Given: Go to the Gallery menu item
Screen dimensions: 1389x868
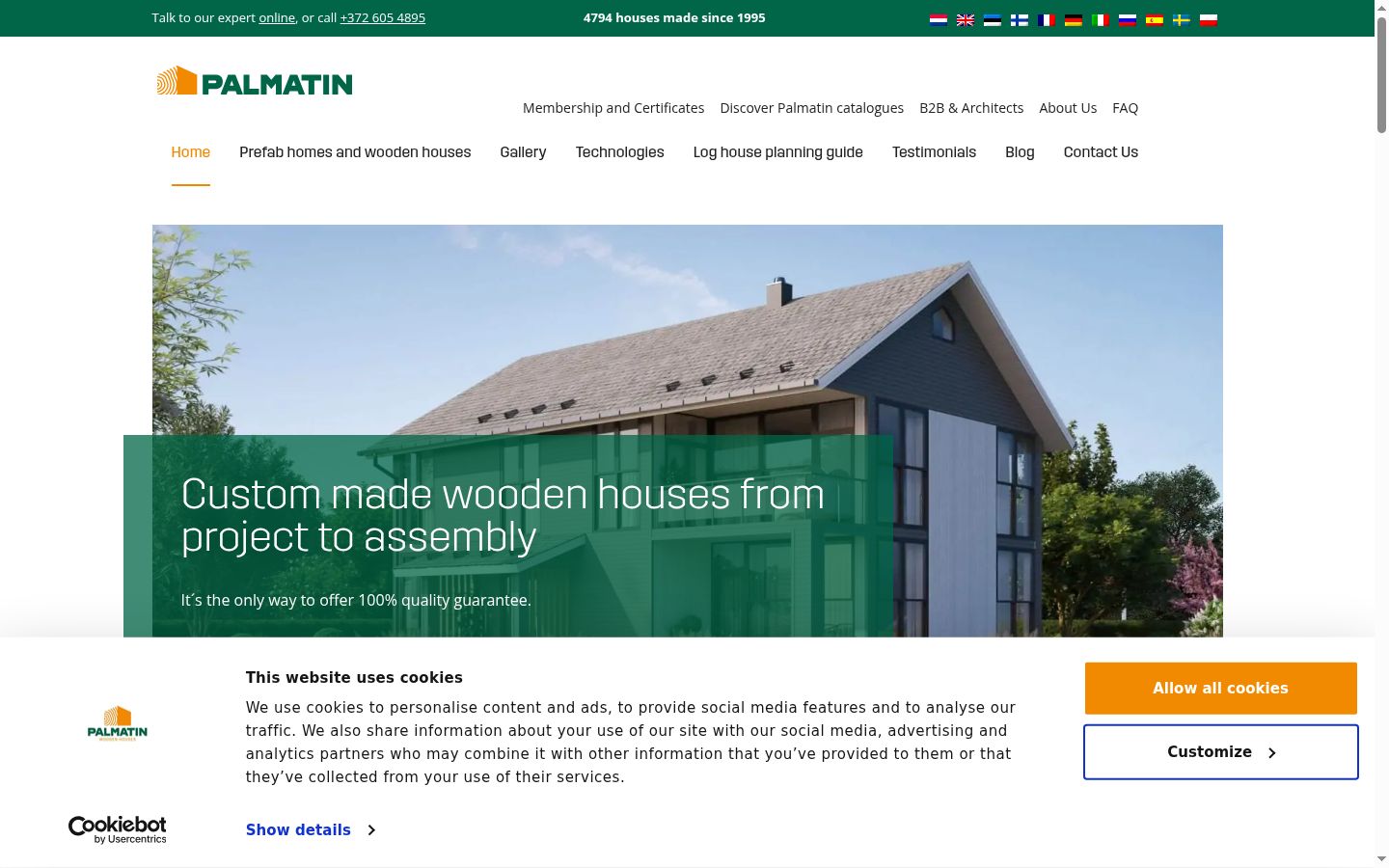Looking at the screenshot, I should [523, 152].
